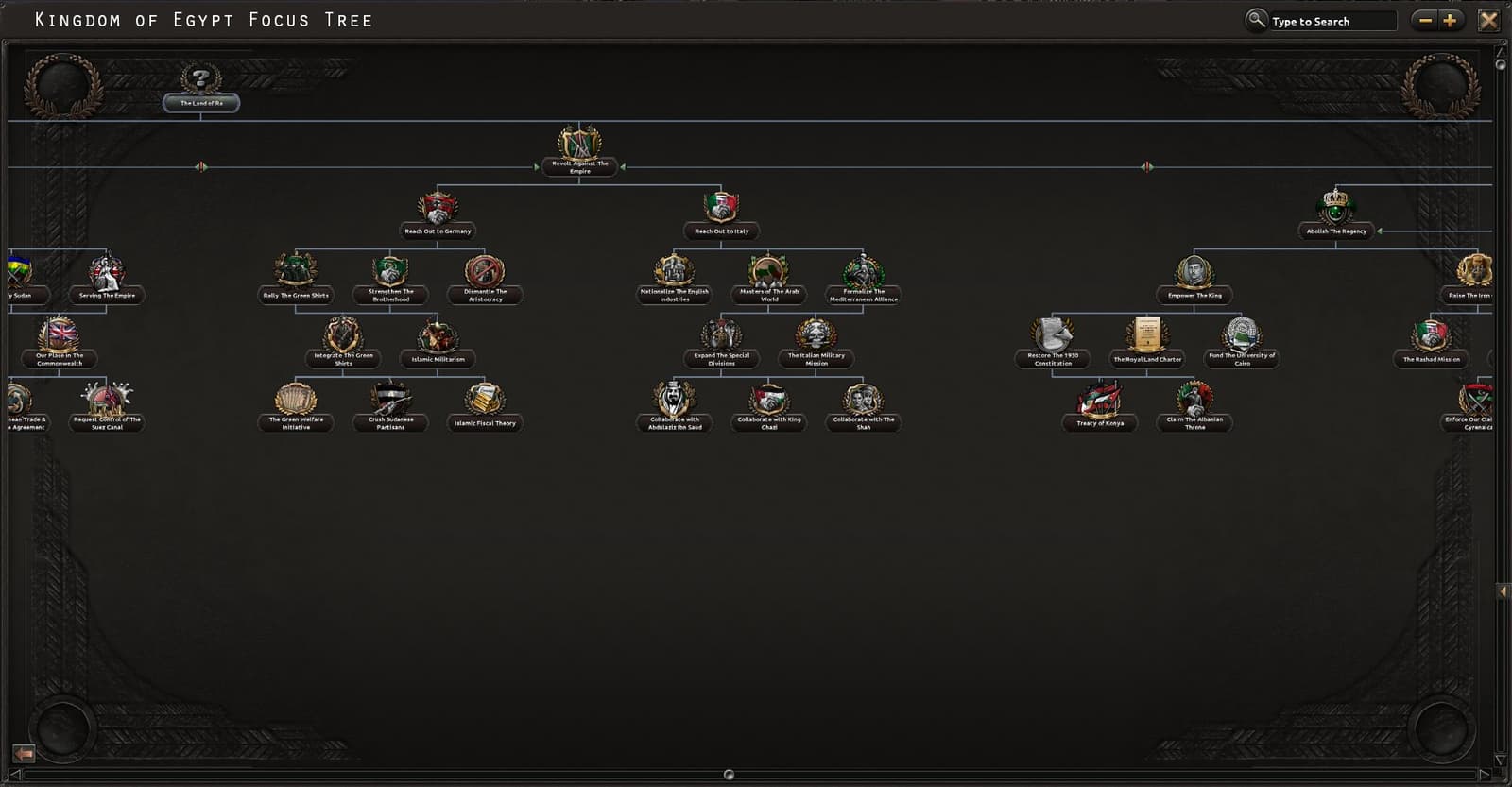Image resolution: width=1512 pixels, height=787 pixels.
Task: Click the vertical scrollbar down arrow
Action: coord(1501,760)
